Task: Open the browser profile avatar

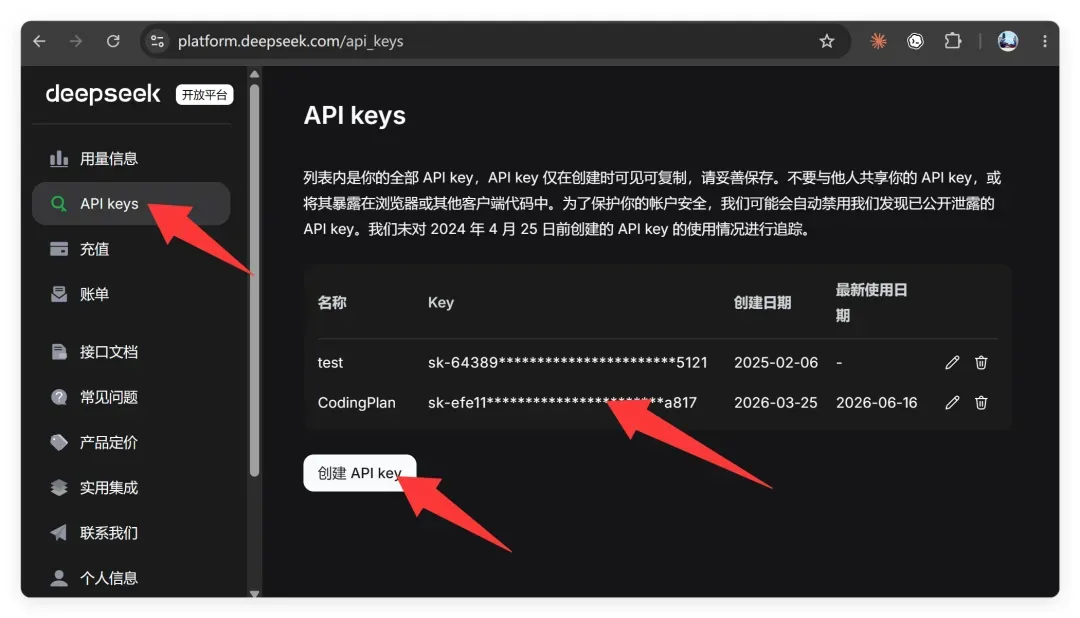Action: coord(1008,41)
